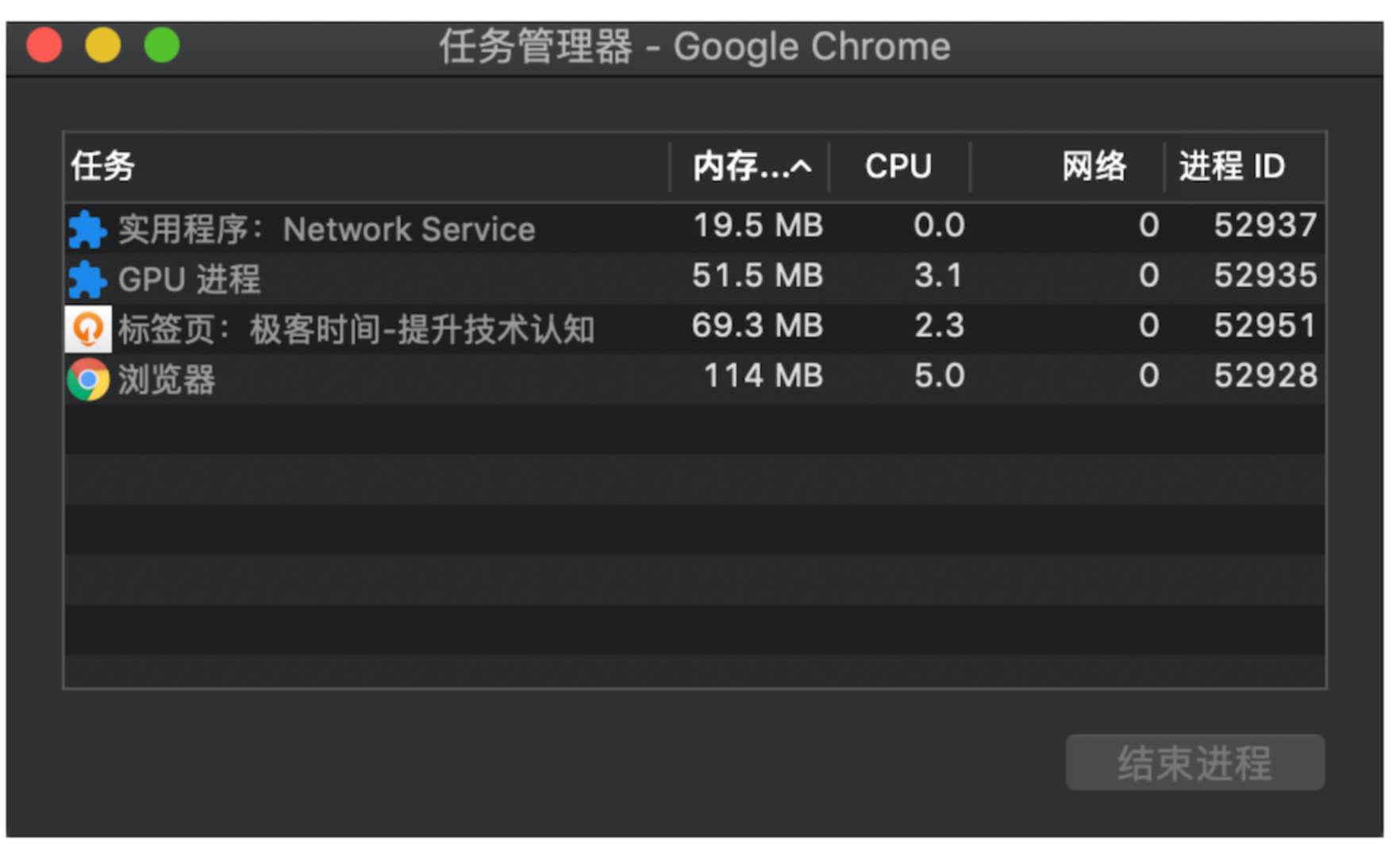This screenshot has width=1400, height=851.
Task: Click the 114 MB memory cell
Action: click(763, 375)
